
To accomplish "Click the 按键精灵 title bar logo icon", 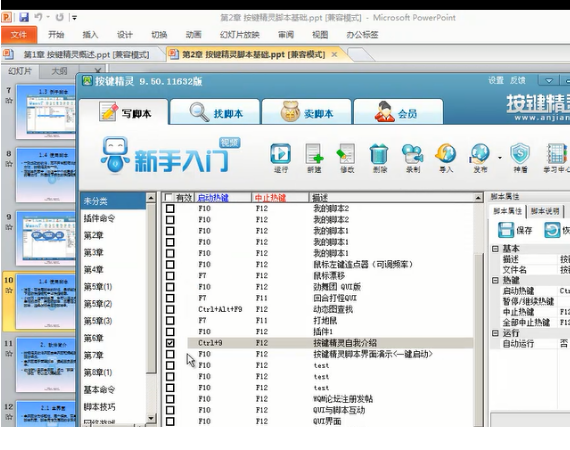I will [87, 80].
